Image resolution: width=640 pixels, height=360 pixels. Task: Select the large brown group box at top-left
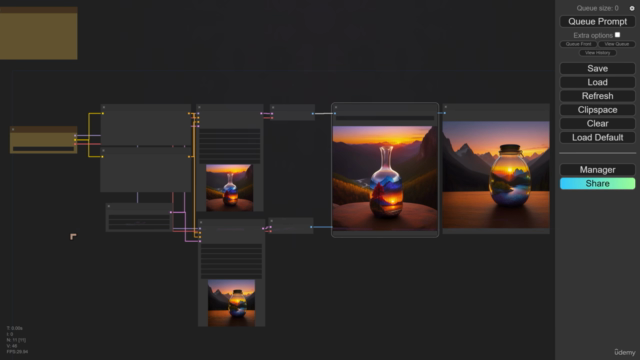(x=38, y=33)
